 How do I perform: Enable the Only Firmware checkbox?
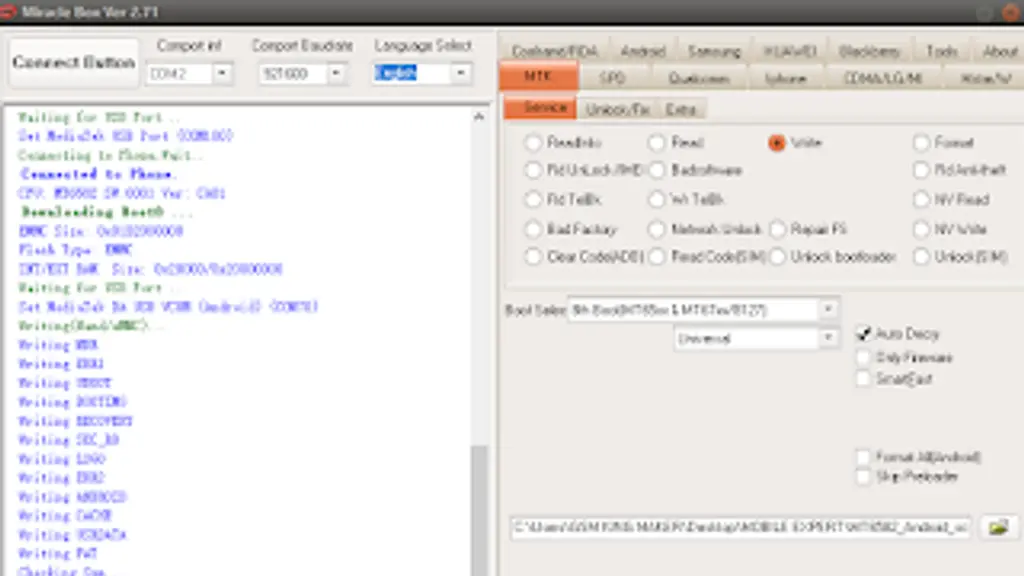(863, 357)
